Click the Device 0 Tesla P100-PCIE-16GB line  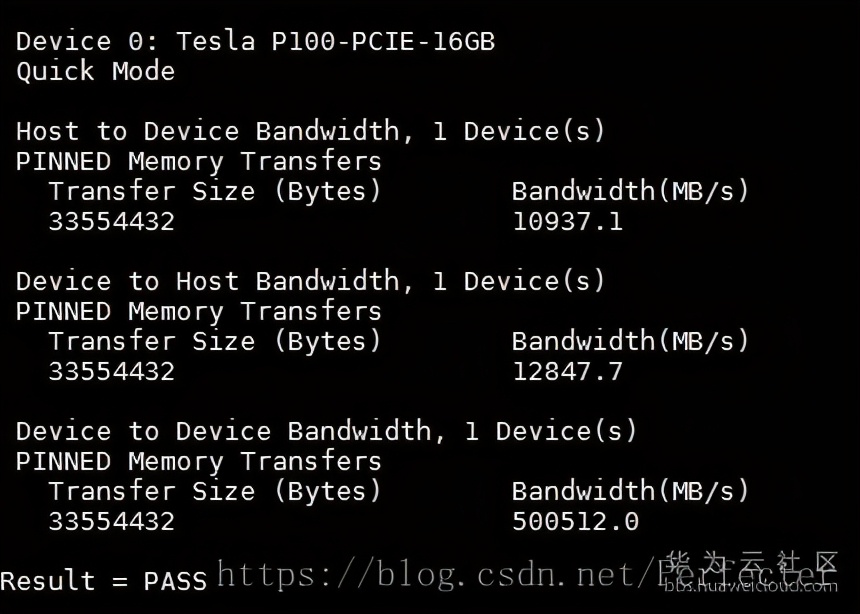pos(256,42)
